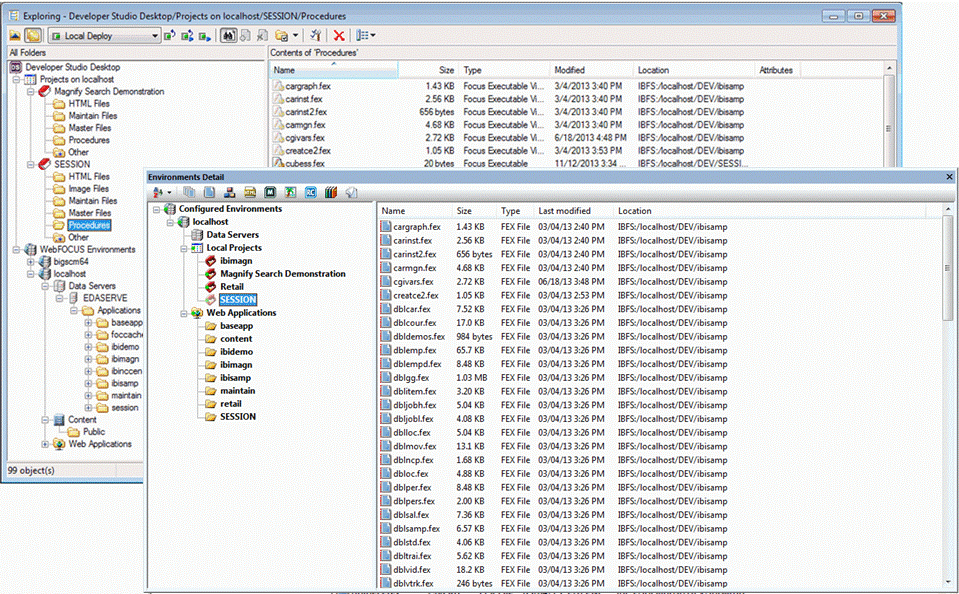Expand the Web Applications node in Explorer tree
959x594 pixels.
click(x=45, y=444)
